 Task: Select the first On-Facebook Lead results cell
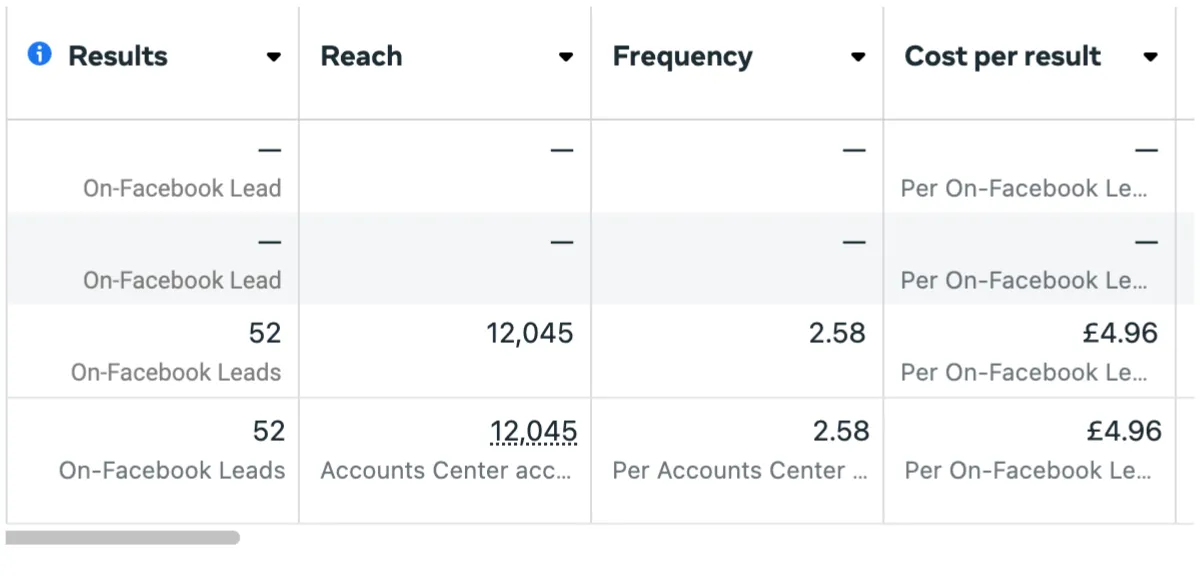point(152,166)
